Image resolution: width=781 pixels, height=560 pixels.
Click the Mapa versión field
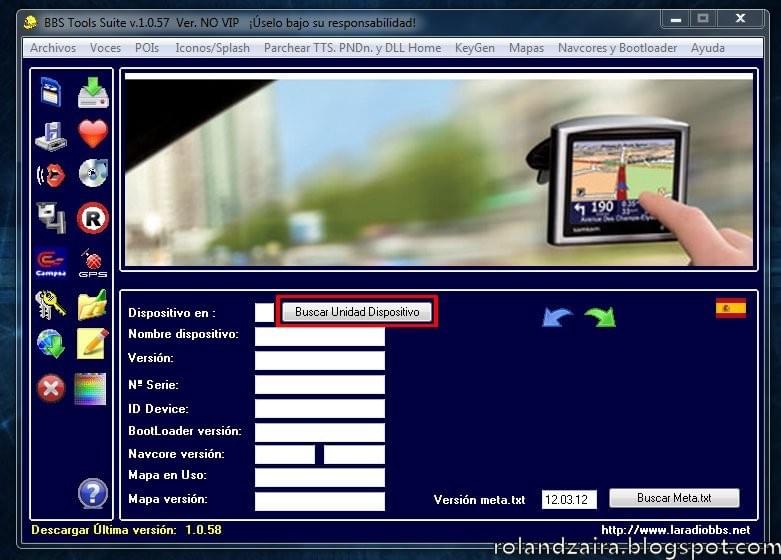coord(320,501)
